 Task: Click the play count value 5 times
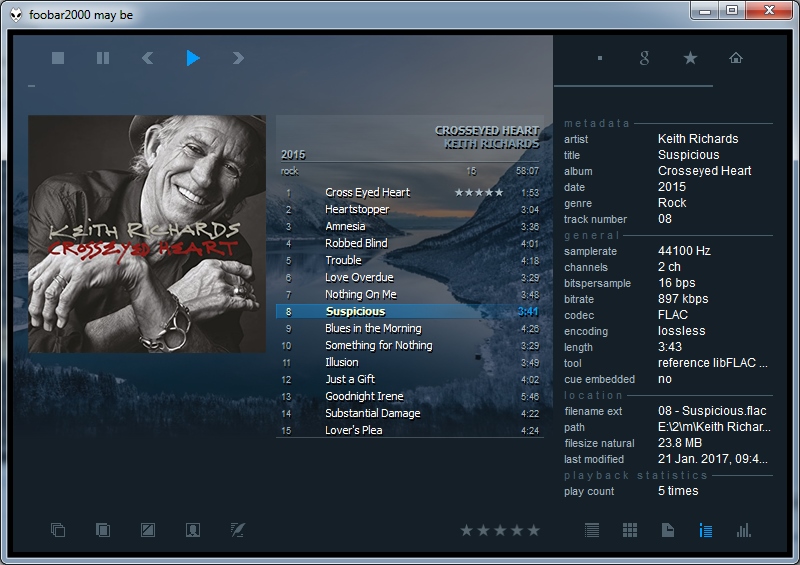678,491
